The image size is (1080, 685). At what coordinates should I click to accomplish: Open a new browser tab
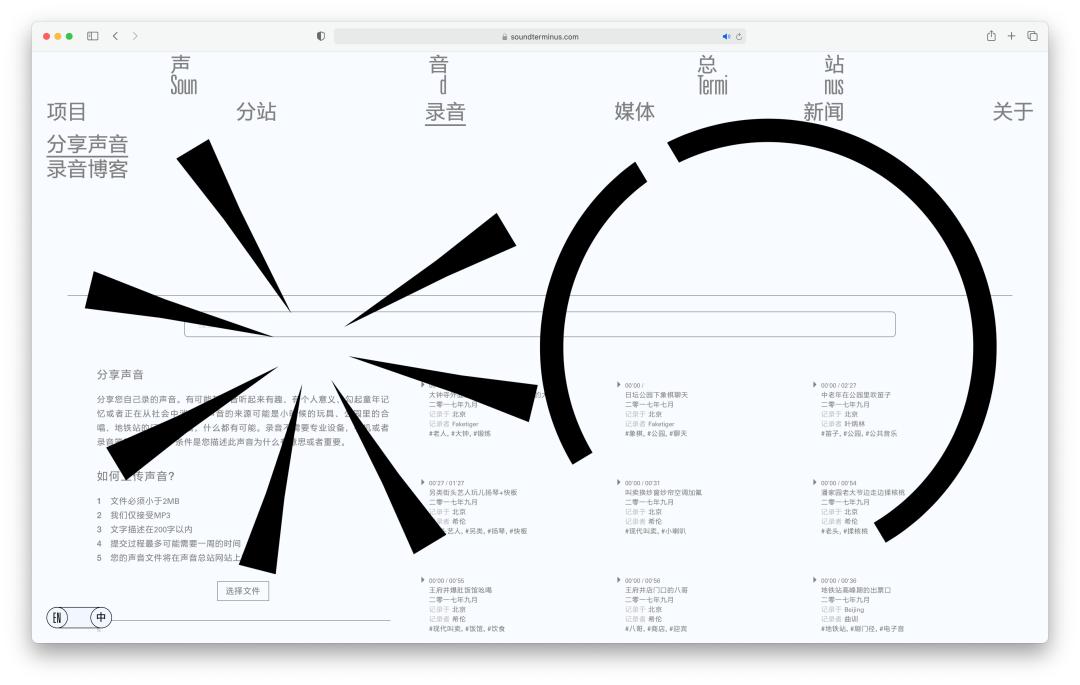pos(1011,36)
